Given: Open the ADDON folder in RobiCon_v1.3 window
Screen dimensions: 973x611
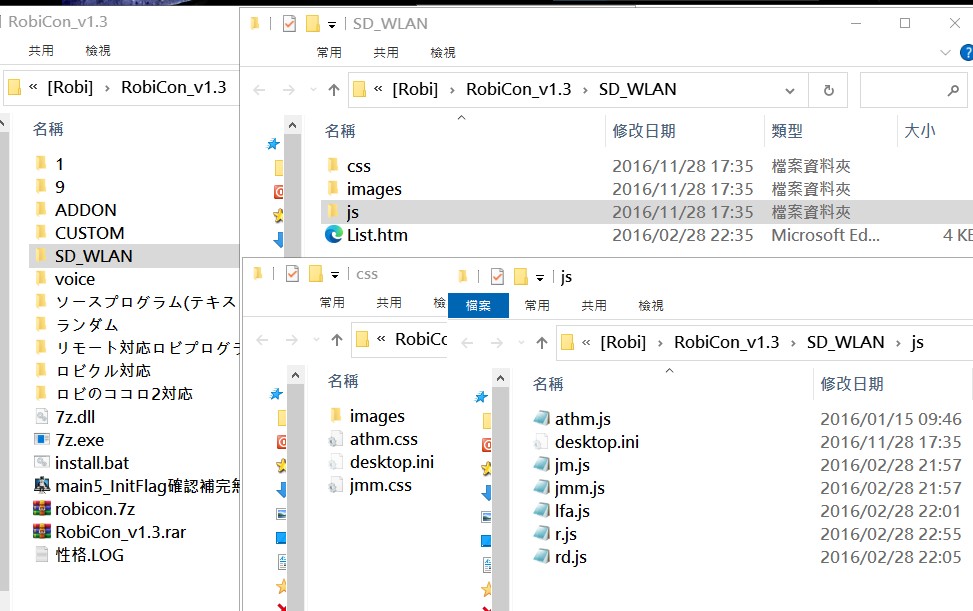Looking at the screenshot, I should [x=85, y=210].
